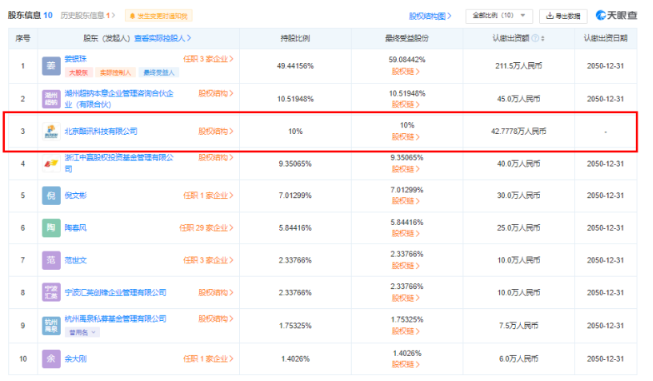The height and width of the screenshot is (381, 653).
Task: Click 股权链 link in row 3
Action: pos(406,137)
